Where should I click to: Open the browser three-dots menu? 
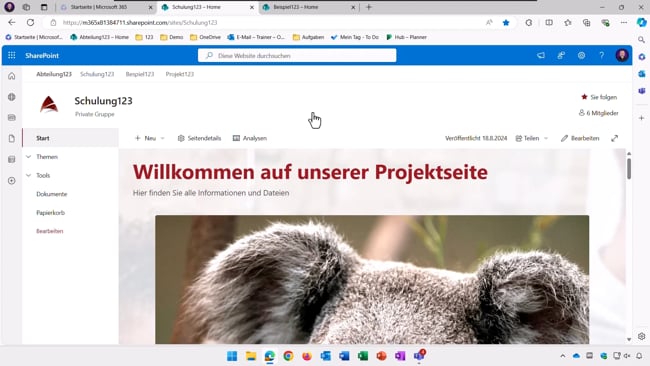(x=623, y=22)
